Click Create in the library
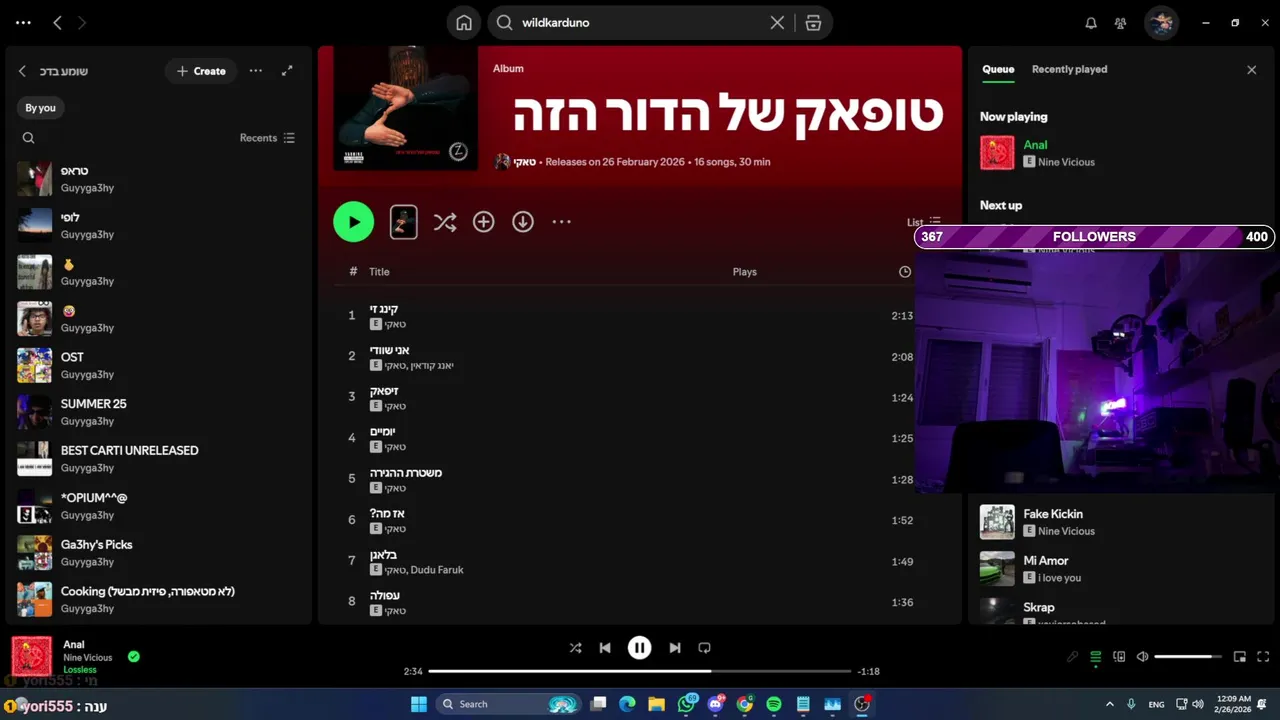 [x=201, y=71]
